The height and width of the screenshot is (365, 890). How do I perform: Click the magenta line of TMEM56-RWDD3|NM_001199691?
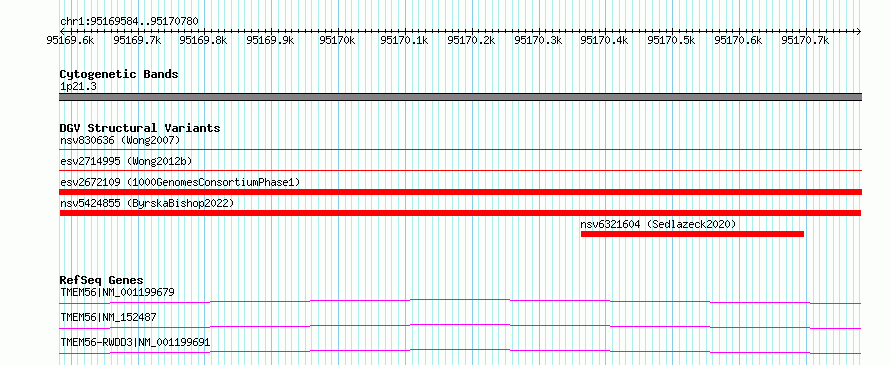pos(460,351)
